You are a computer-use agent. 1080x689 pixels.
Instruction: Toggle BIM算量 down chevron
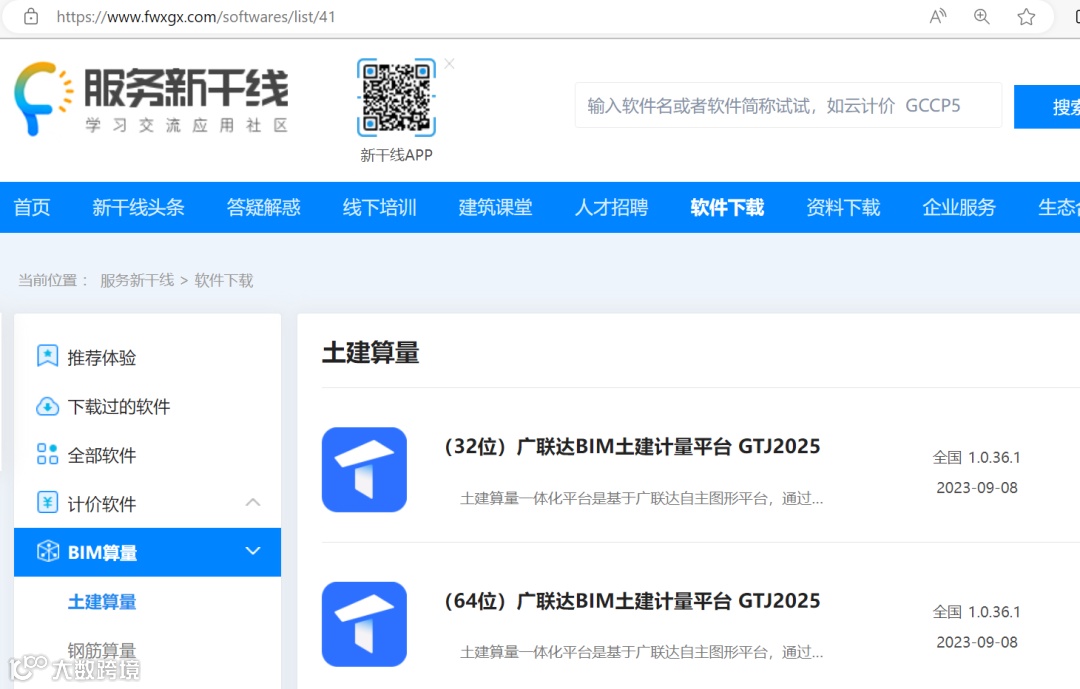pyautogui.click(x=253, y=551)
